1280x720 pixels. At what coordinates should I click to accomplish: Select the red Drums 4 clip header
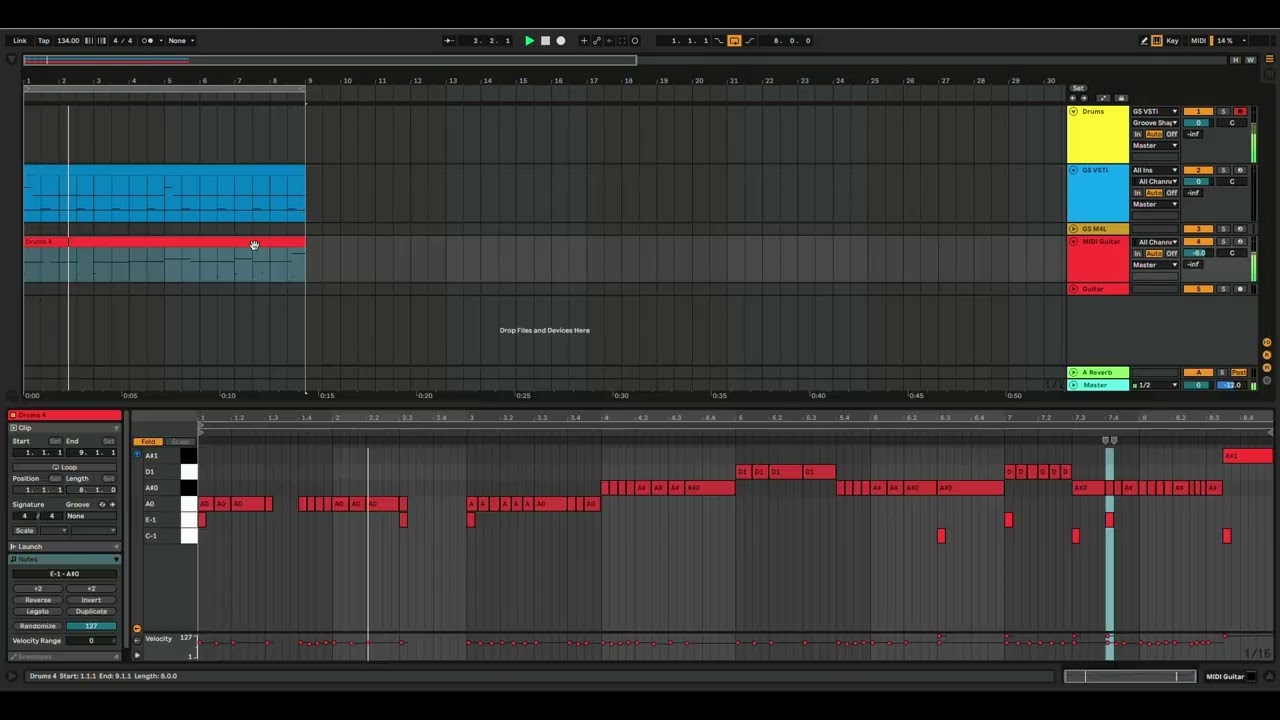pyautogui.click(x=165, y=242)
